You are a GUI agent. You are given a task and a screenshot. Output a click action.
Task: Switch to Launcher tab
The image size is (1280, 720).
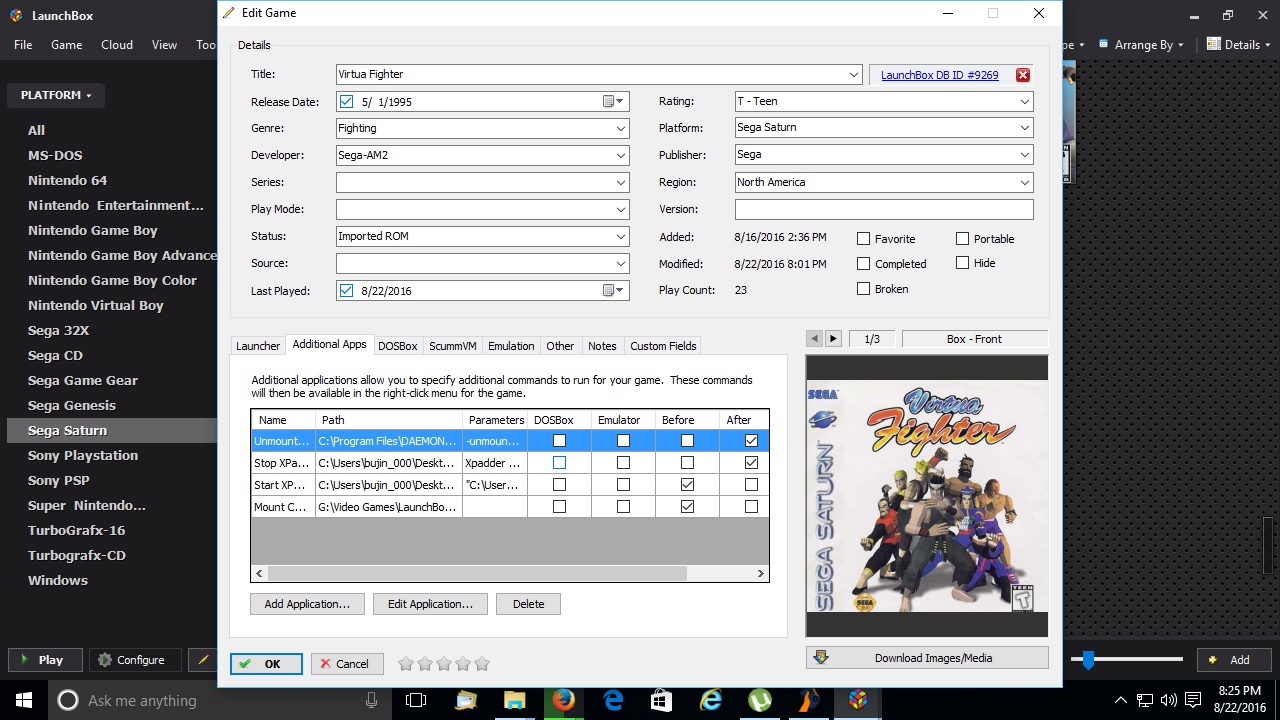pyautogui.click(x=258, y=346)
